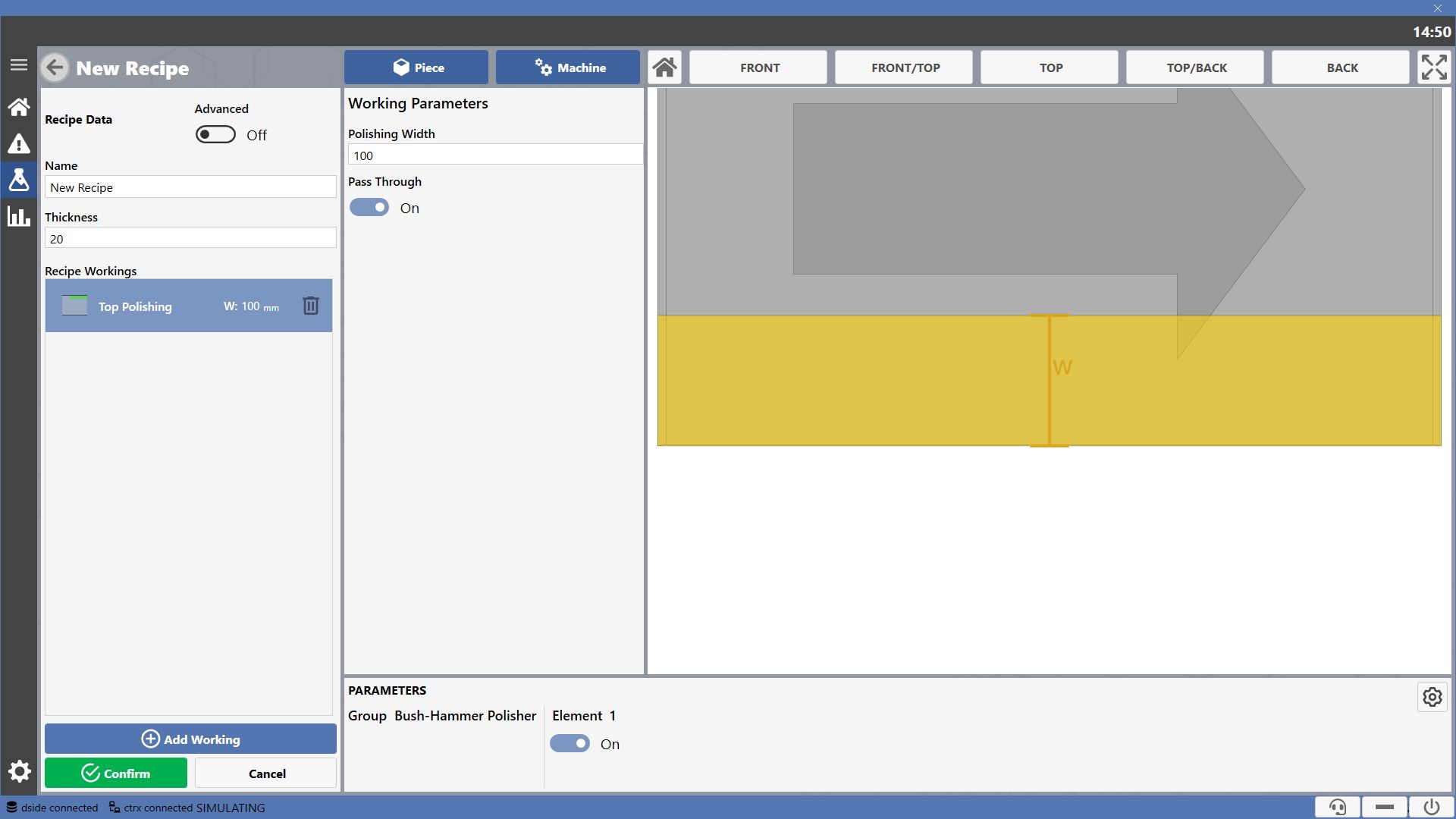Click the back arrow beside New Recipe
Screen dimensions: 1456x819
coord(55,67)
